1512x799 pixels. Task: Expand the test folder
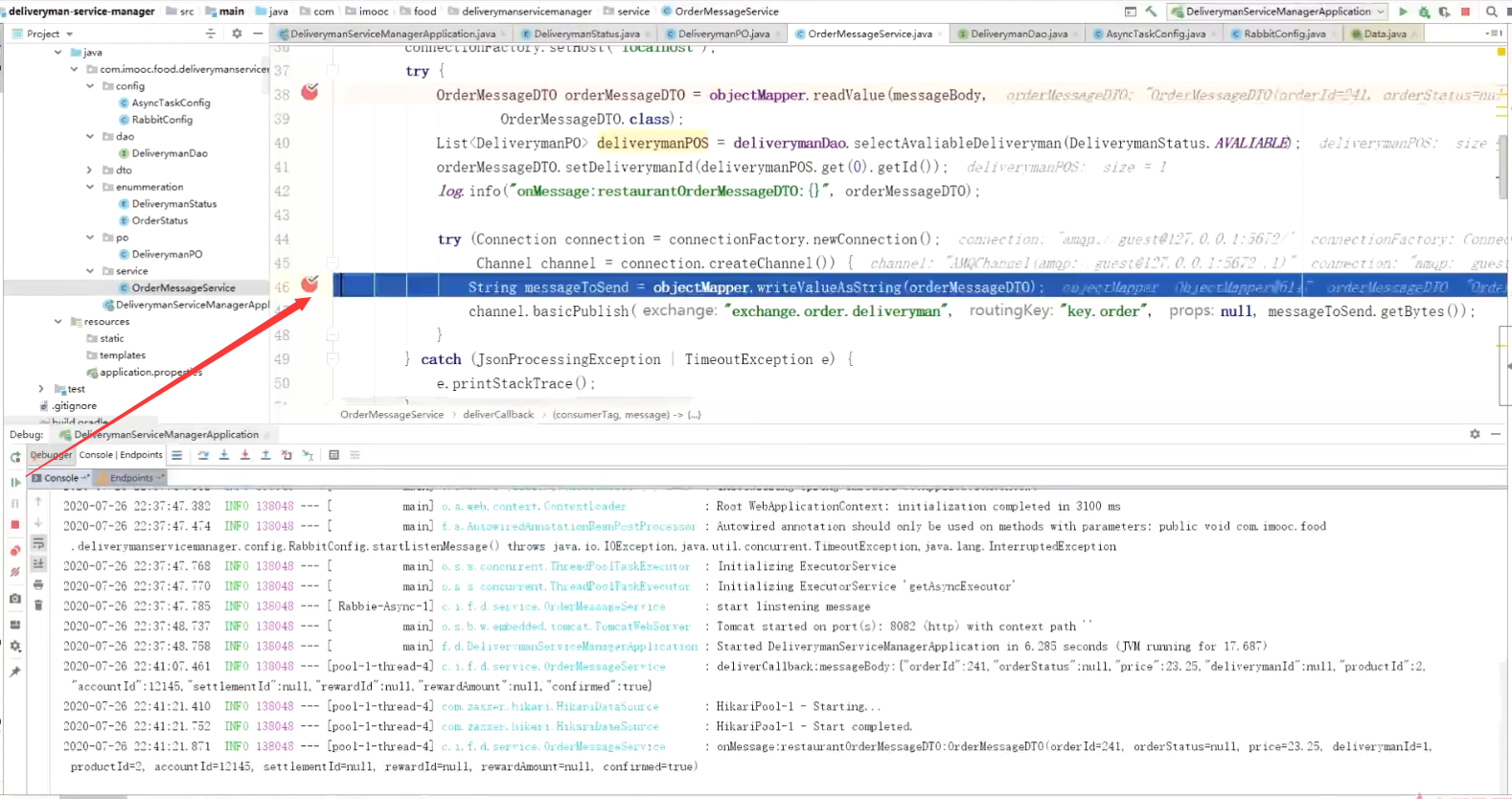coord(41,389)
